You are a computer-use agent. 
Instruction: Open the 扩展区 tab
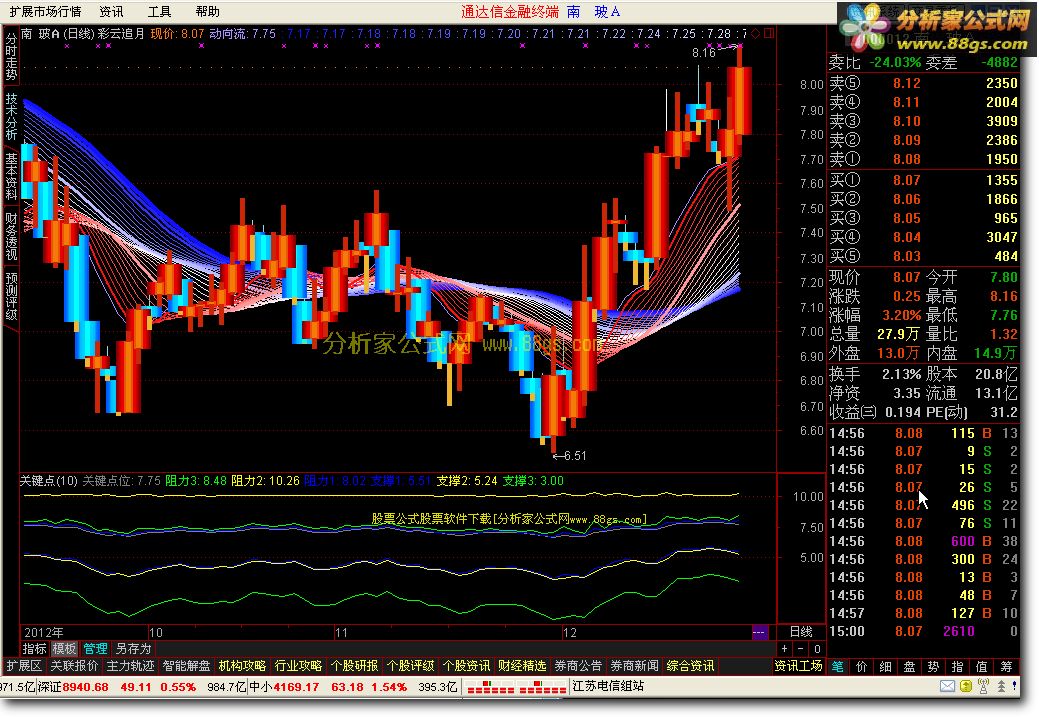(24, 666)
